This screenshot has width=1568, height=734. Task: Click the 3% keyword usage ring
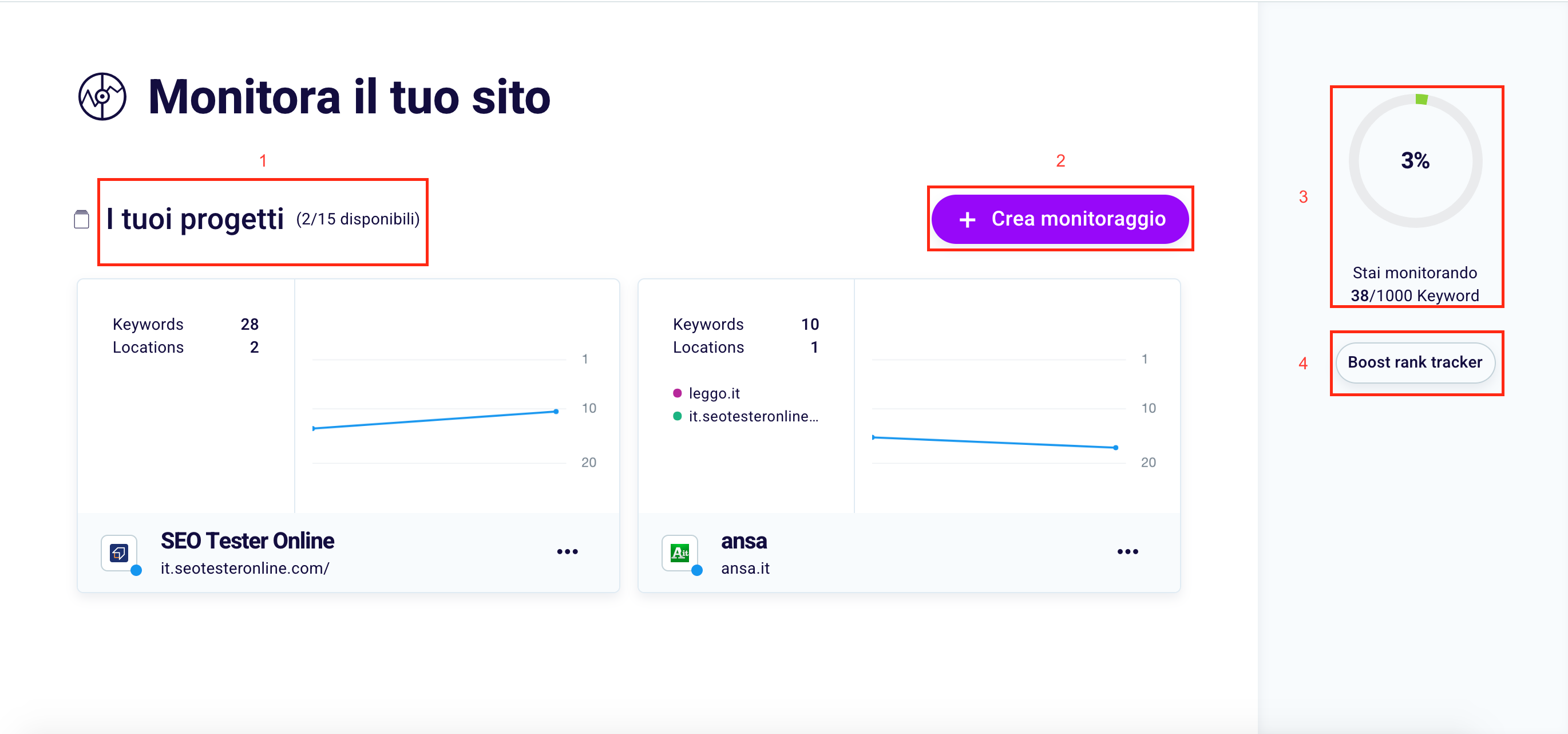point(1415,161)
